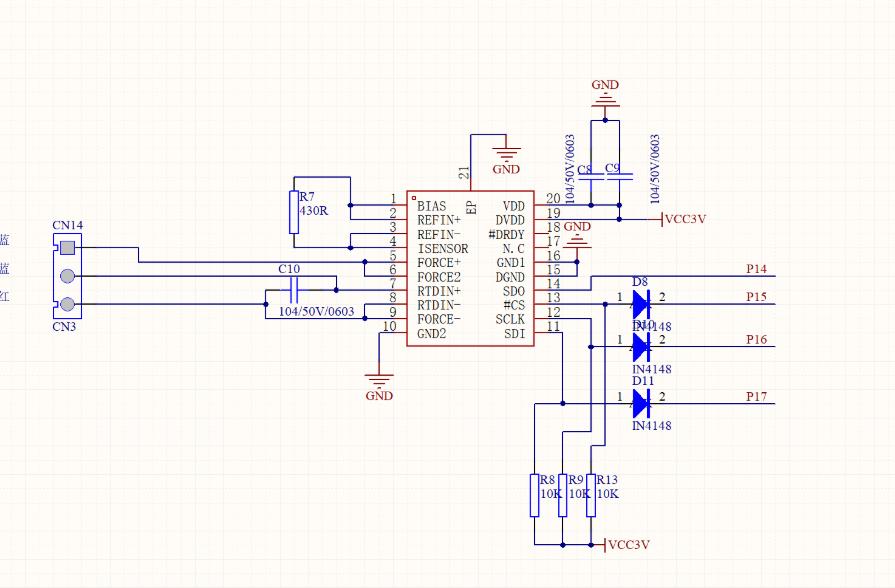Select the D8 diode symbol

click(641, 304)
